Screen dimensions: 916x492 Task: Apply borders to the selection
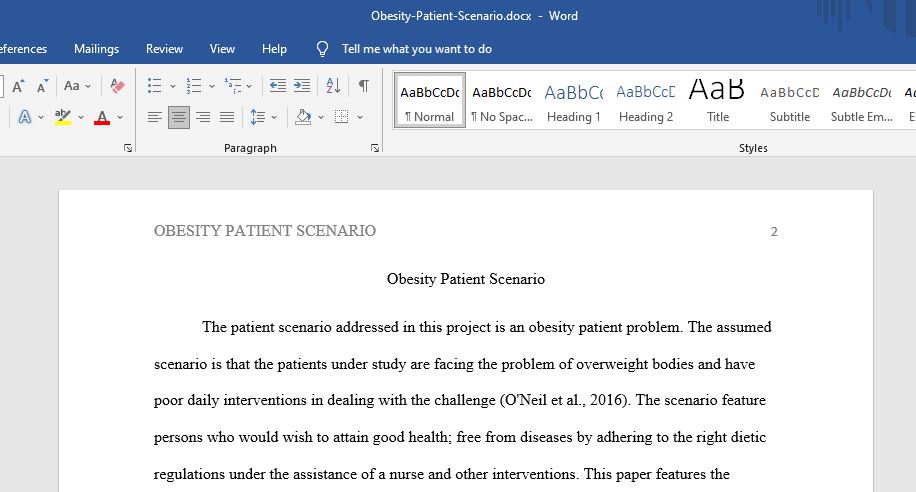(342, 117)
